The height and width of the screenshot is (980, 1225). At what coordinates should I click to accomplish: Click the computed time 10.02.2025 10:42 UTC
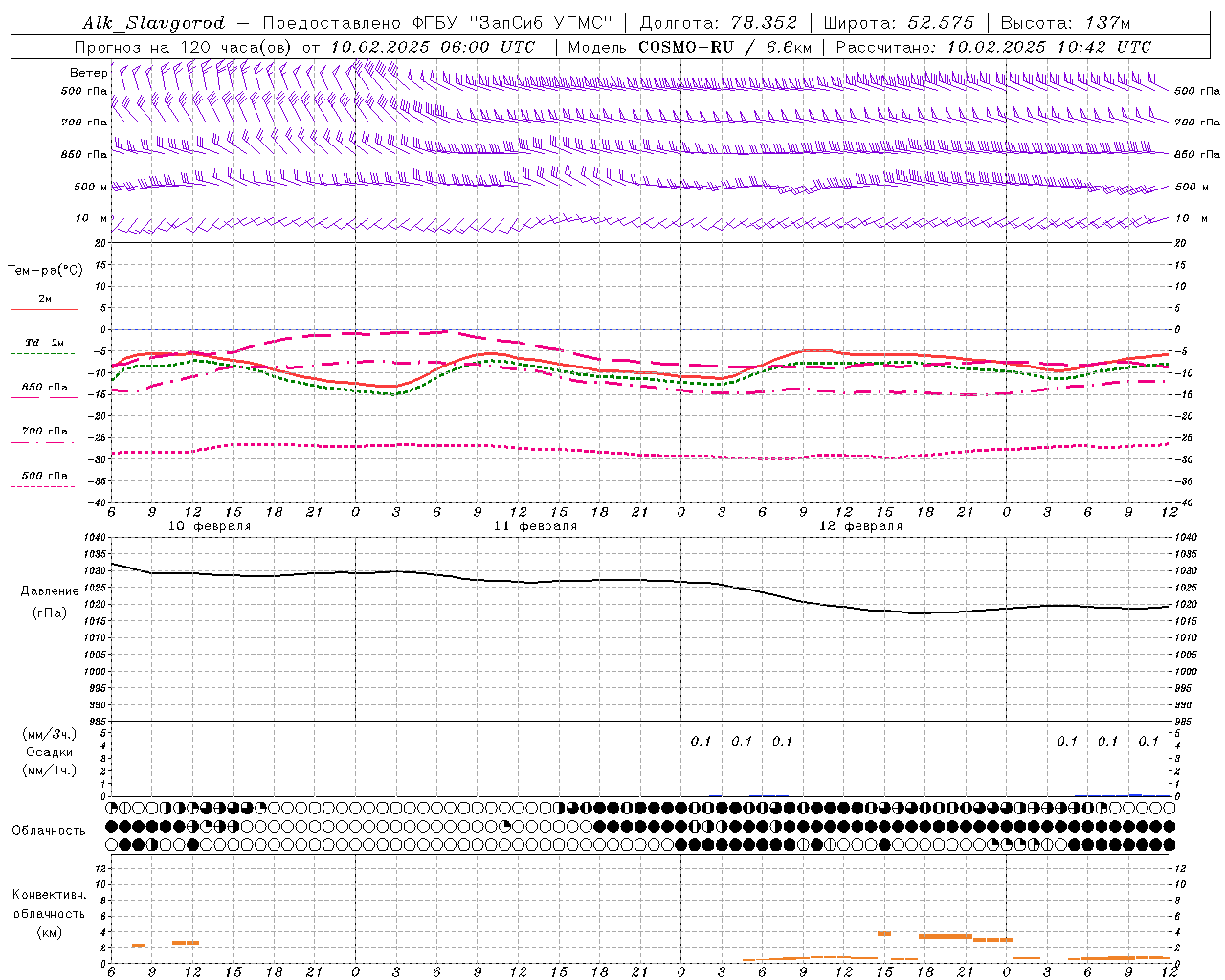[1049, 47]
